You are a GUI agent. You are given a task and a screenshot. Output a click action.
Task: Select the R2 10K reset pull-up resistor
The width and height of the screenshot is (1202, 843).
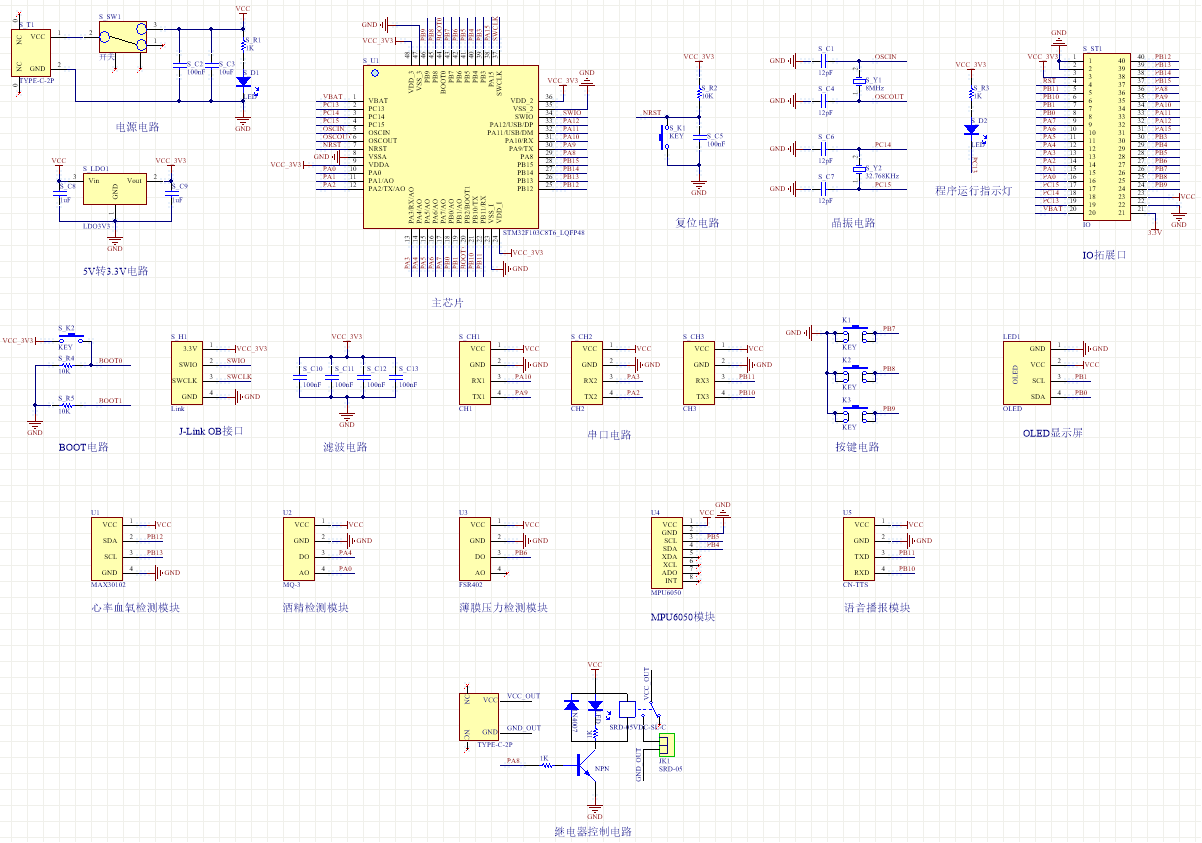click(x=699, y=93)
